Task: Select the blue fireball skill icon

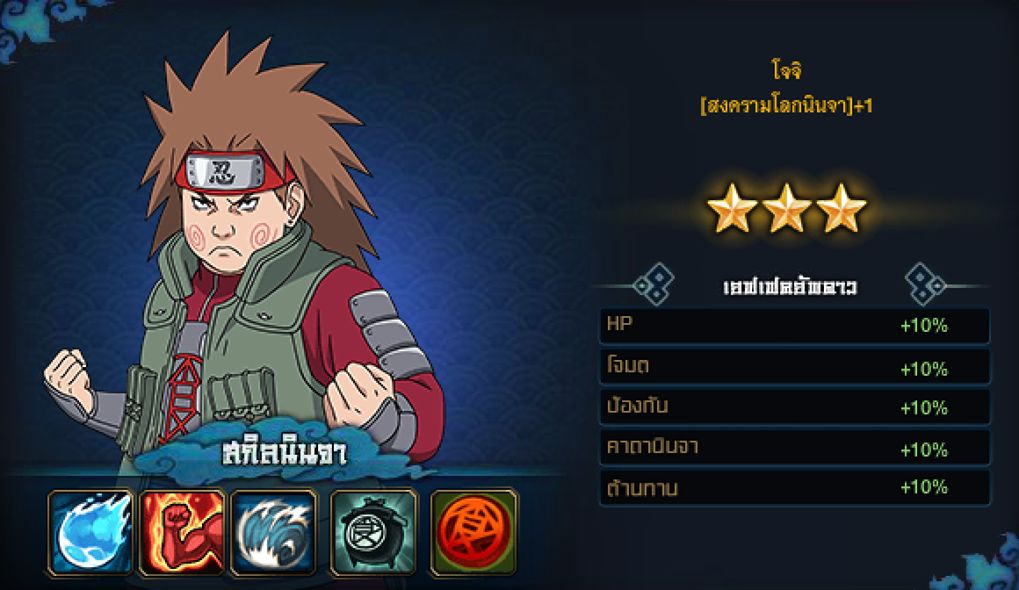Action: (x=90, y=533)
